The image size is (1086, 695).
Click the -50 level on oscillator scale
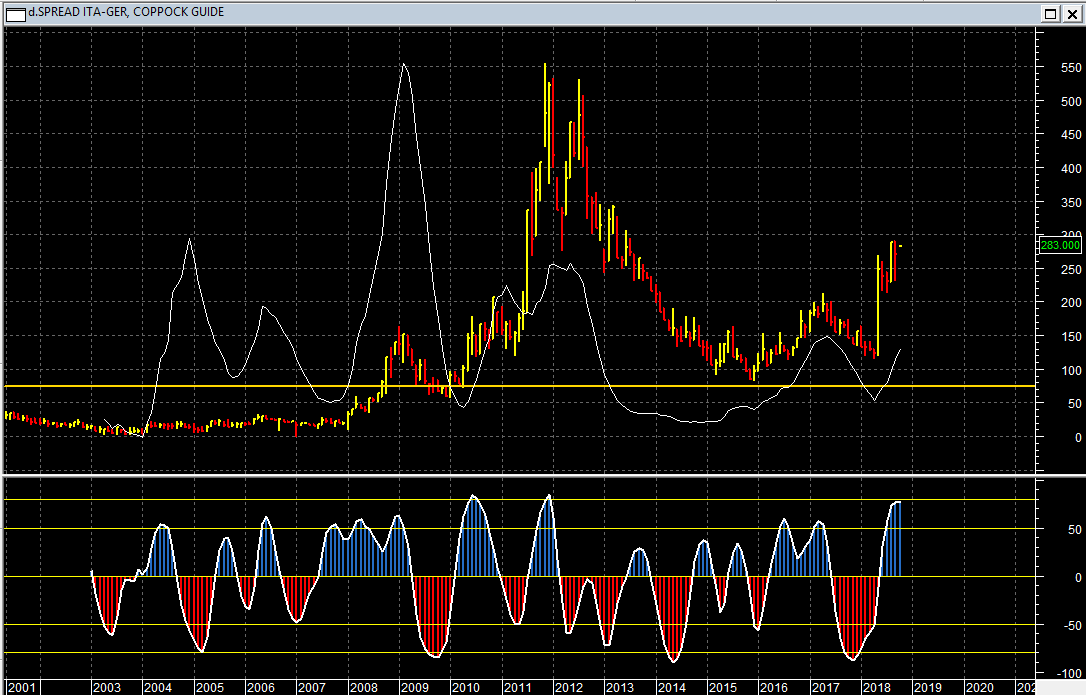click(1072, 626)
